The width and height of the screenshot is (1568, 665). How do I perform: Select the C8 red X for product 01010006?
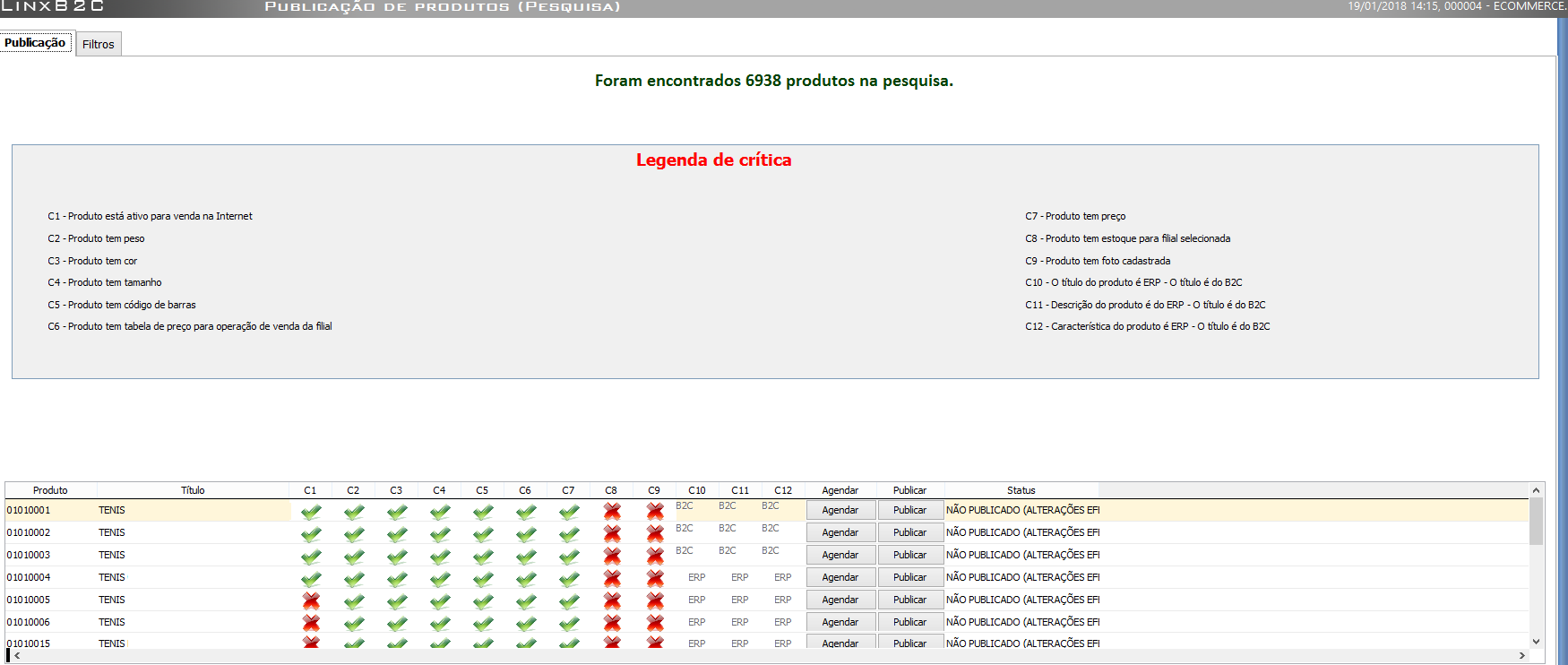(612, 624)
